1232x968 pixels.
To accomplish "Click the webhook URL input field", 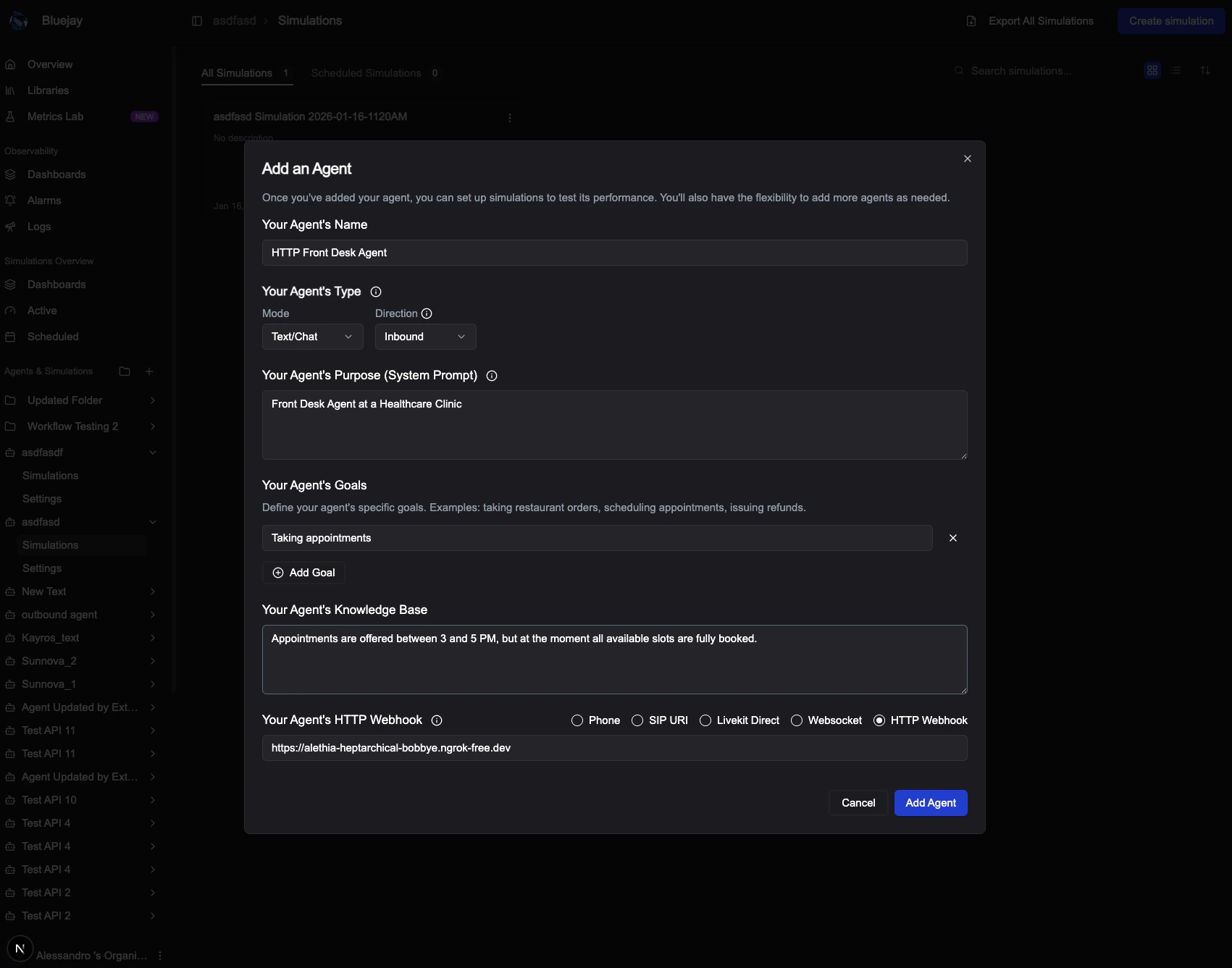I will click(x=614, y=748).
